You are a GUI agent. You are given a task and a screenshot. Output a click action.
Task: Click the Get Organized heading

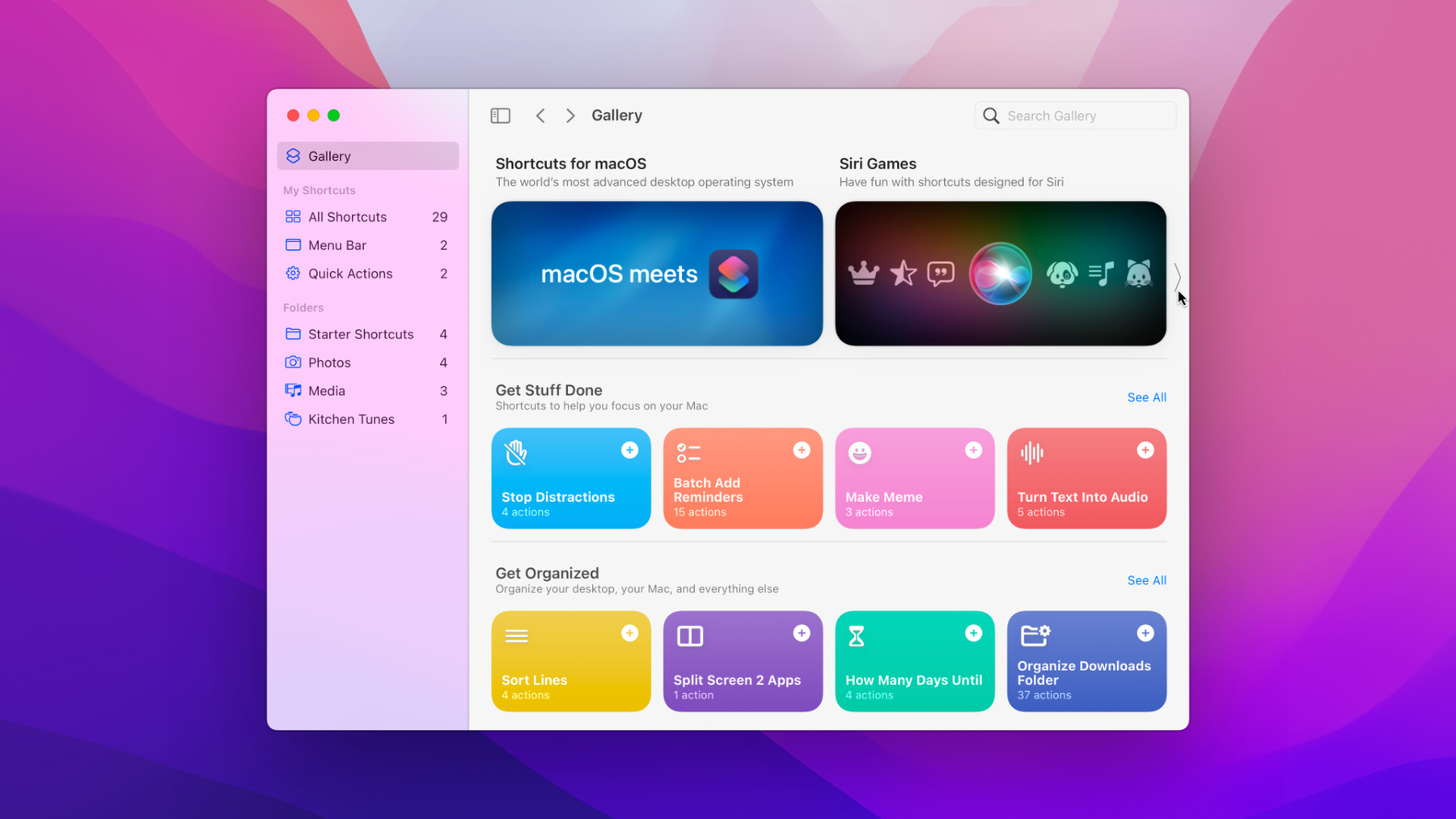tap(547, 573)
